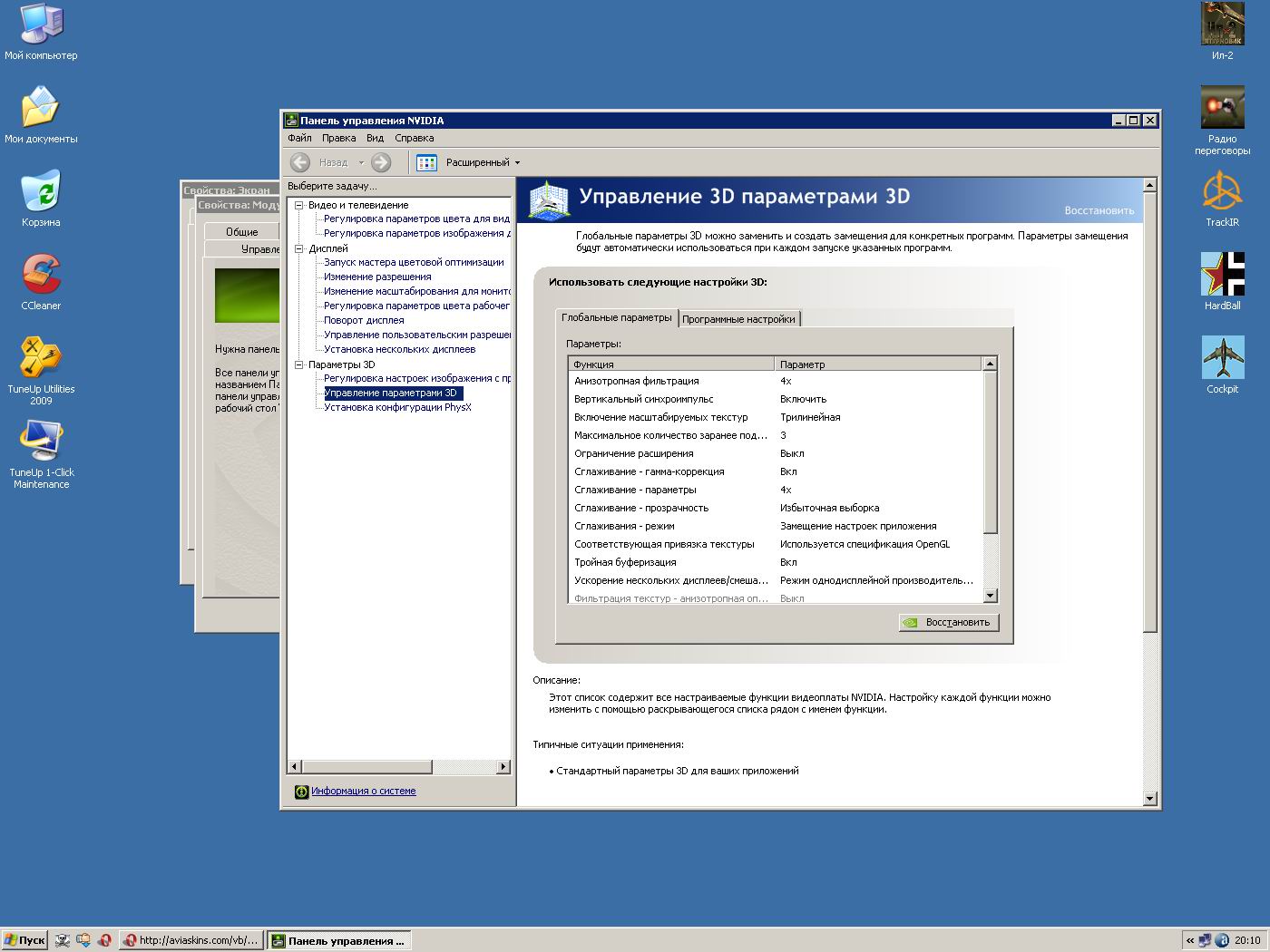
Task: Click the settings list scroll-down arrow
Action: coord(990,596)
